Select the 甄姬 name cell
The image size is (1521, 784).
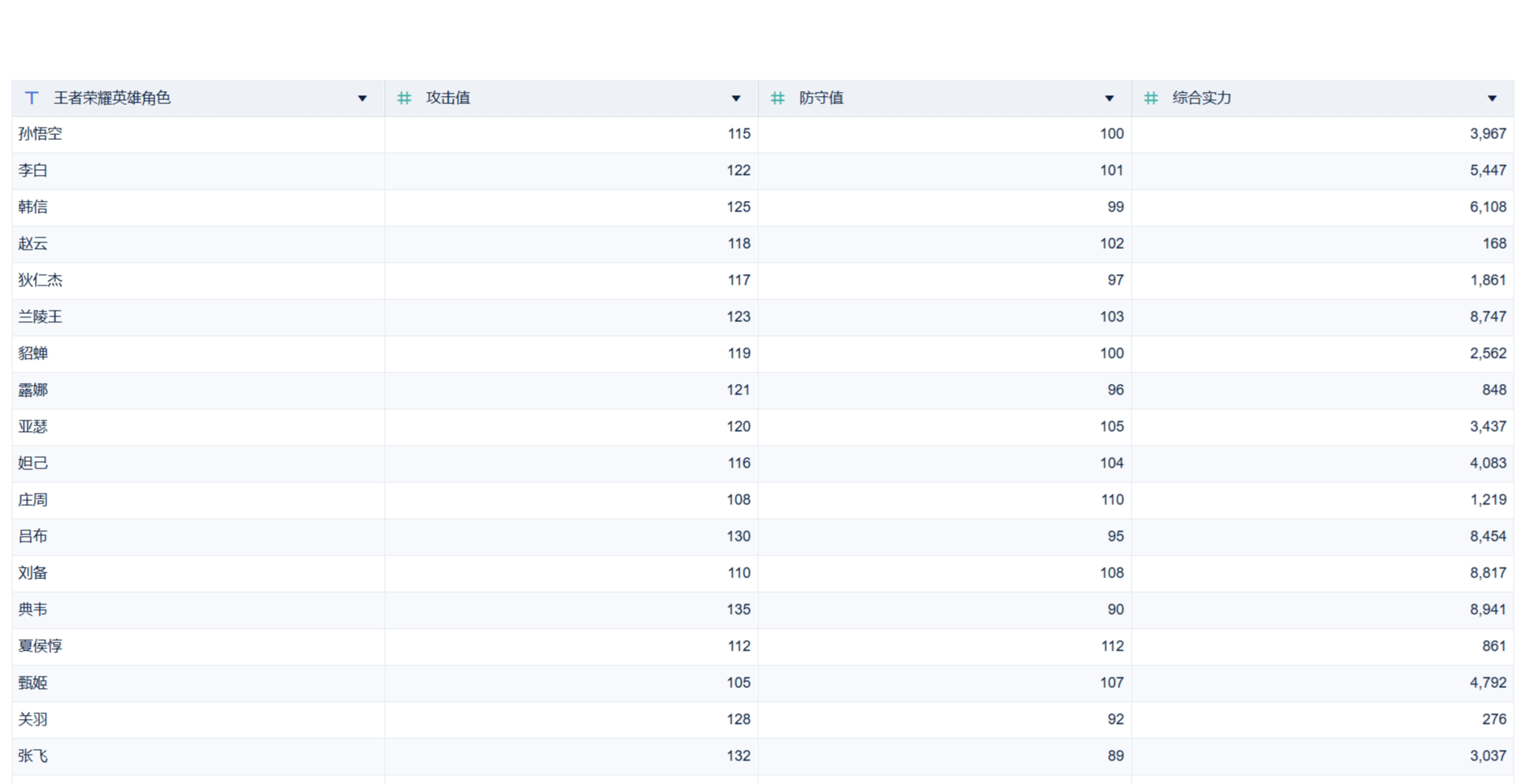click(198, 683)
